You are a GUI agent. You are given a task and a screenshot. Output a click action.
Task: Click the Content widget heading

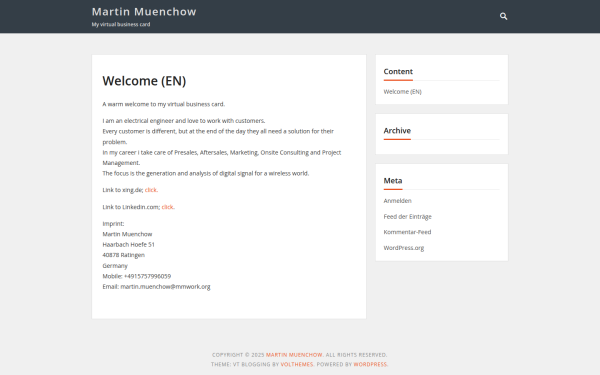tap(398, 72)
